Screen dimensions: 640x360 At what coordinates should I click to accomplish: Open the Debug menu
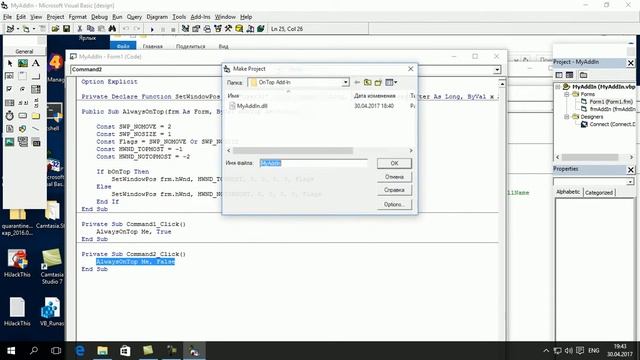click(99, 17)
